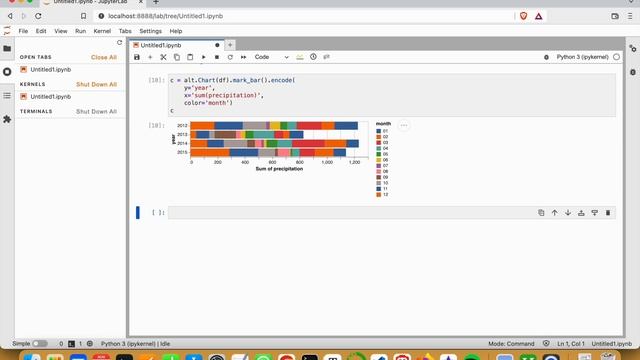Screen dimensions: 640x360
Task: Open the Settings menu
Action: (151, 31)
